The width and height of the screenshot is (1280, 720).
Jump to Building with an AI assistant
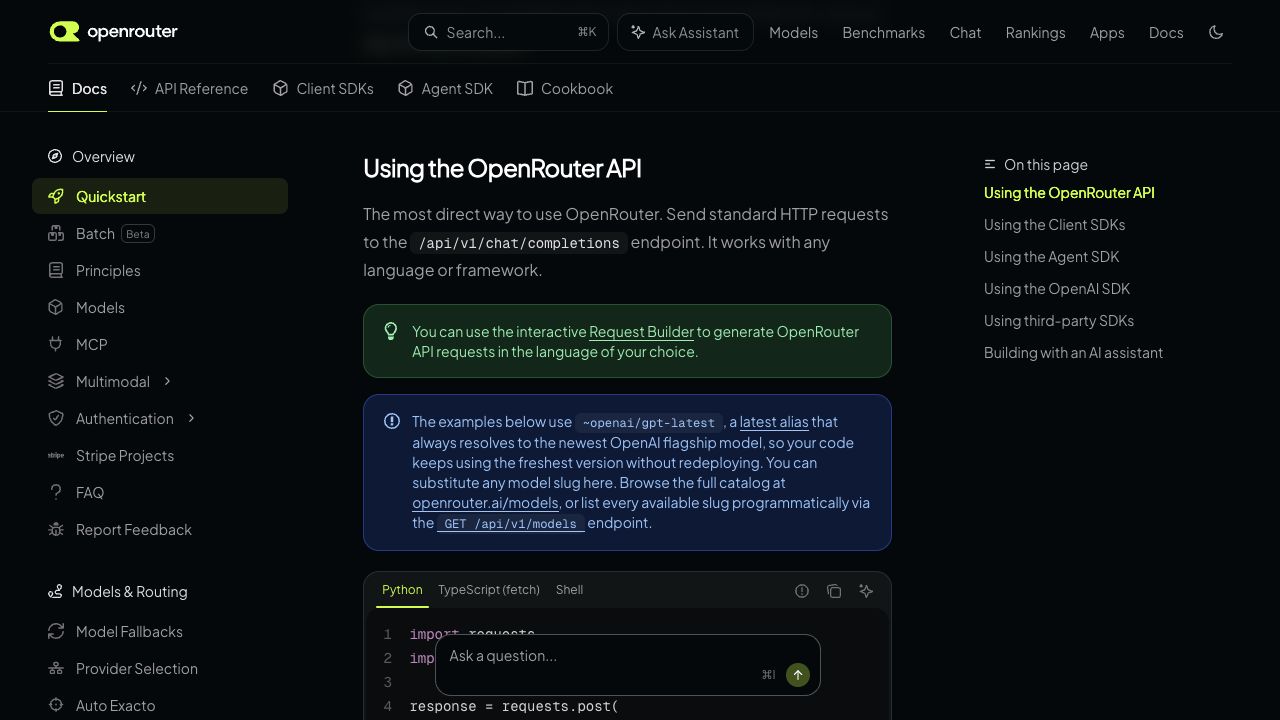point(1073,353)
